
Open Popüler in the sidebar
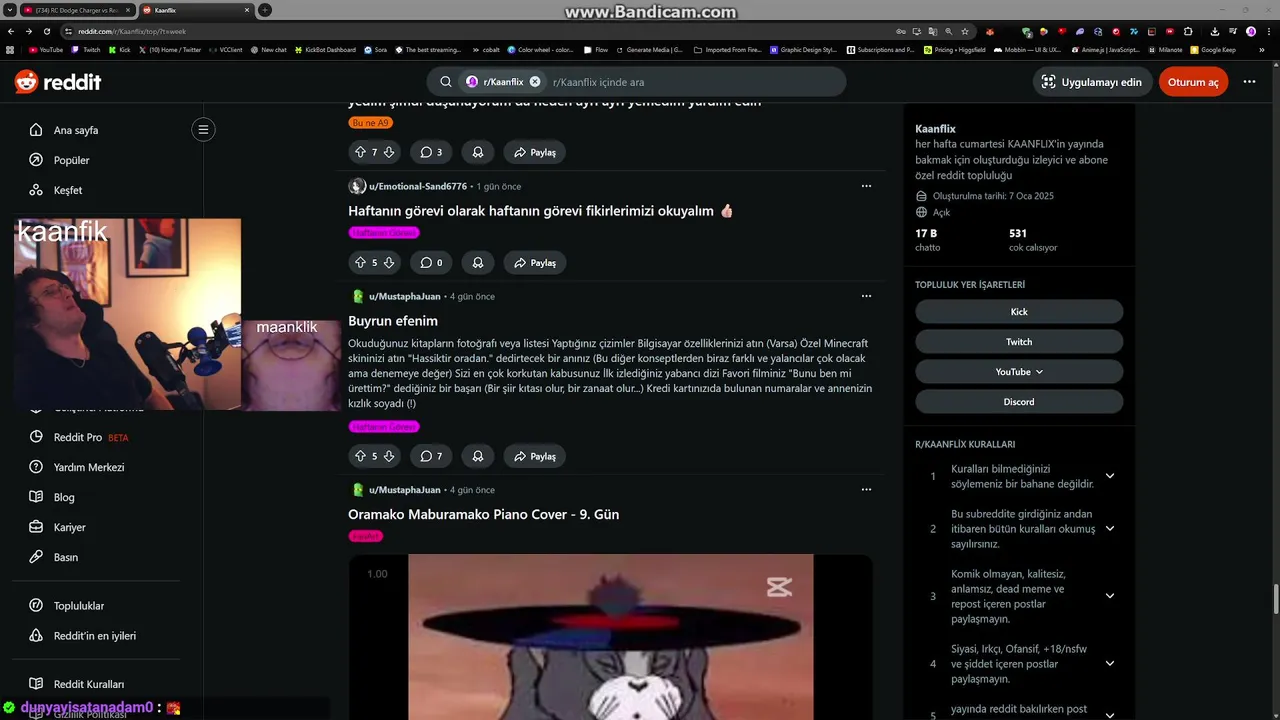click(71, 160)
